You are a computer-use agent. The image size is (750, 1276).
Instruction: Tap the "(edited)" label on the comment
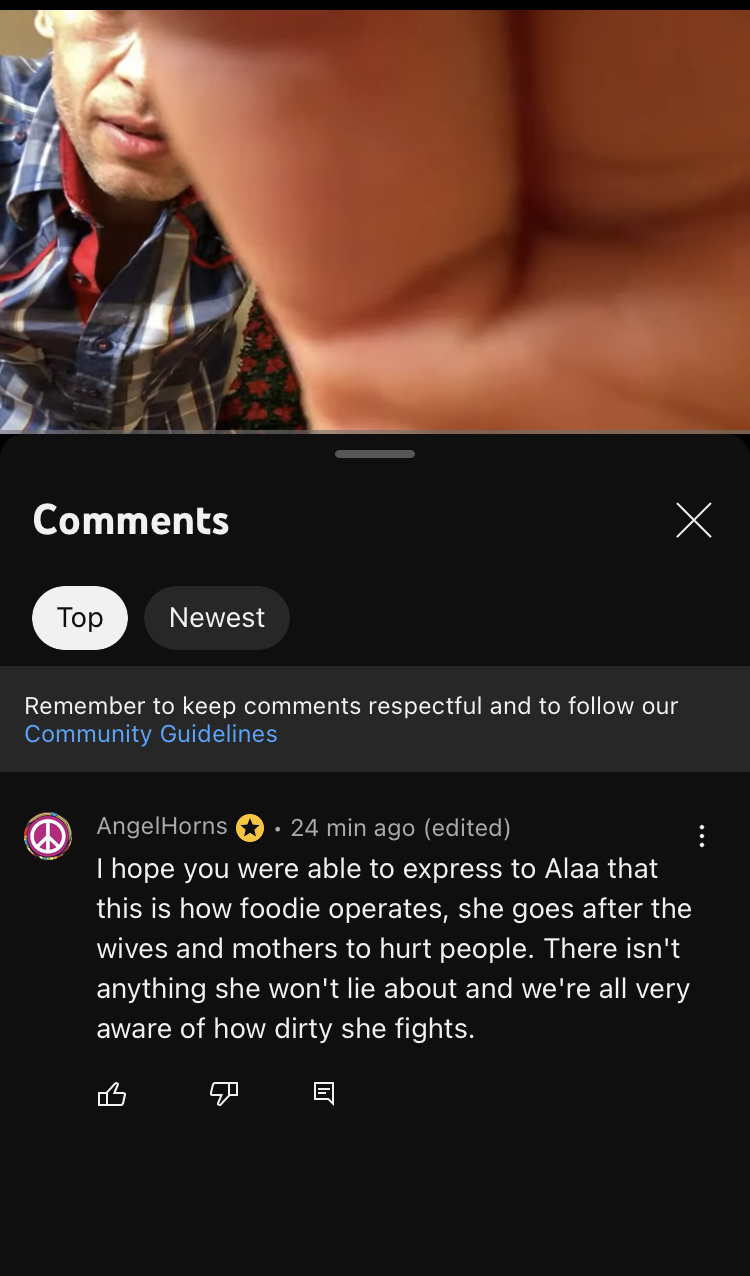point(467,828)
